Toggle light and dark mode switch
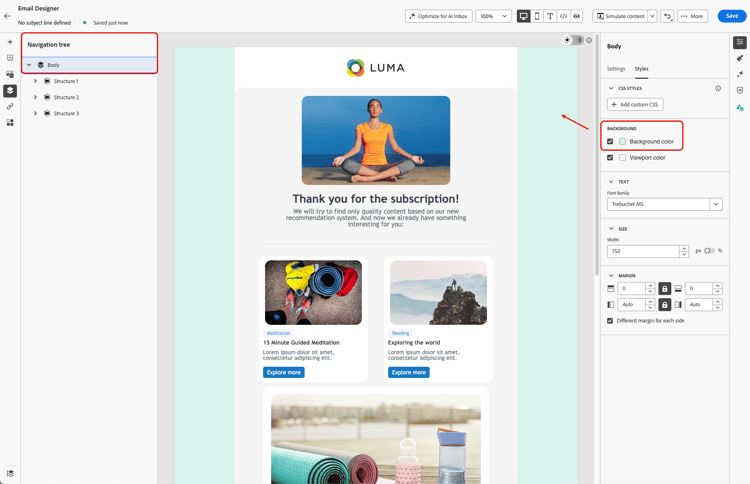This screenshot has height=484, width=750. tap(573, 40)
